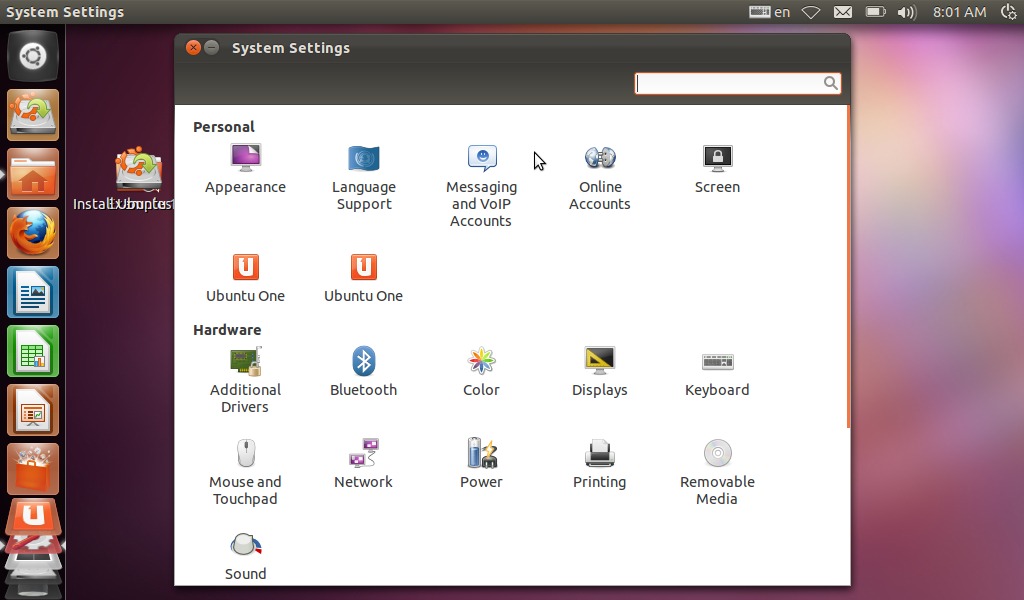Launch LibreOffice Calc from the launcher
Screen dimensions: 1024x600
pos(33,351)
